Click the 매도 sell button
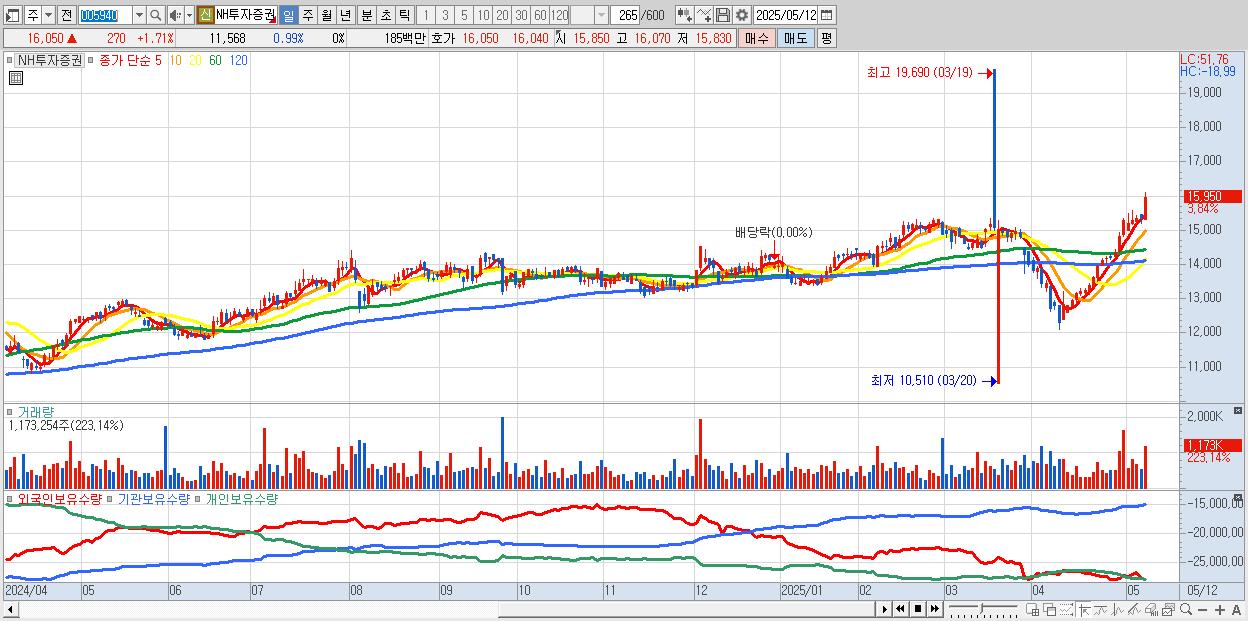The image size is (1248, 621). point(795,38)
